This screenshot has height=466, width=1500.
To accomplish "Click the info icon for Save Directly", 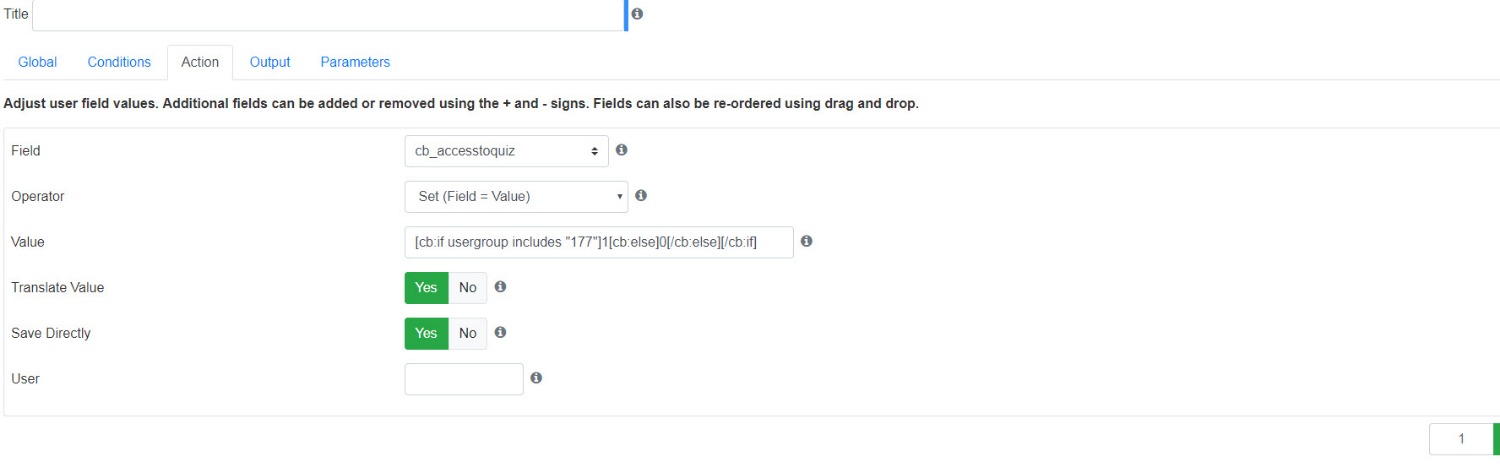I will coord(500,332).
